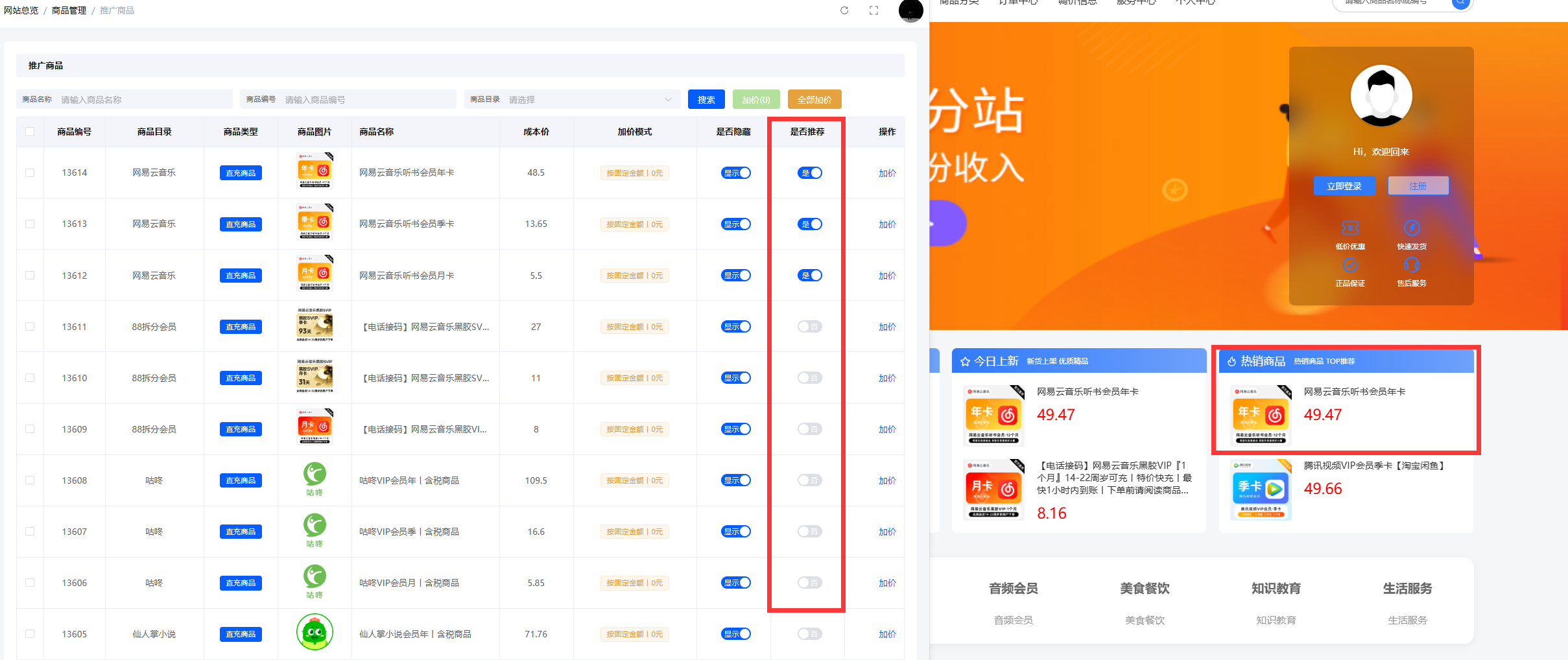Click the 快速发货 lightning icon
Viewport: 1568px width, 660px height.
1412,228
